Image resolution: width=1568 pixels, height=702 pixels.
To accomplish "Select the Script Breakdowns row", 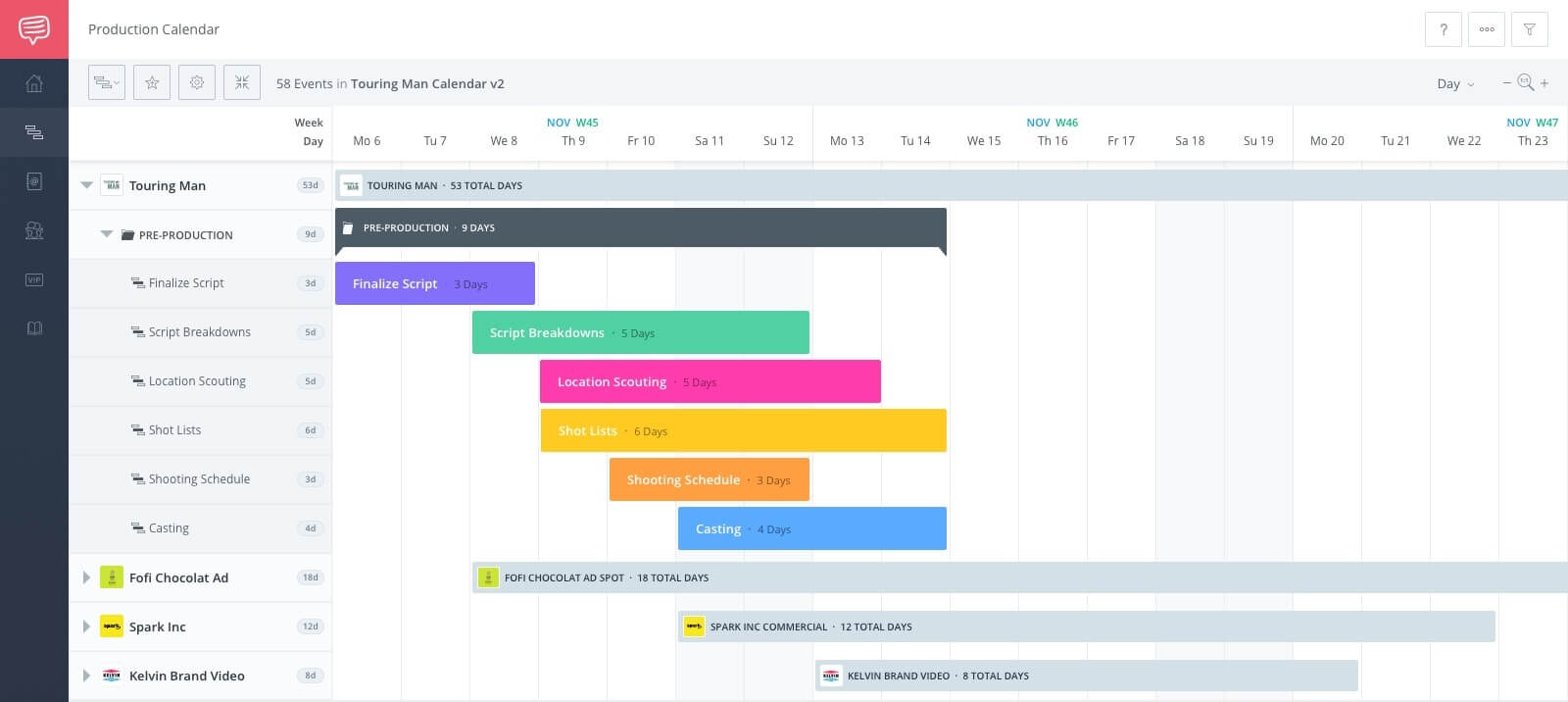I will pos(200,332).
